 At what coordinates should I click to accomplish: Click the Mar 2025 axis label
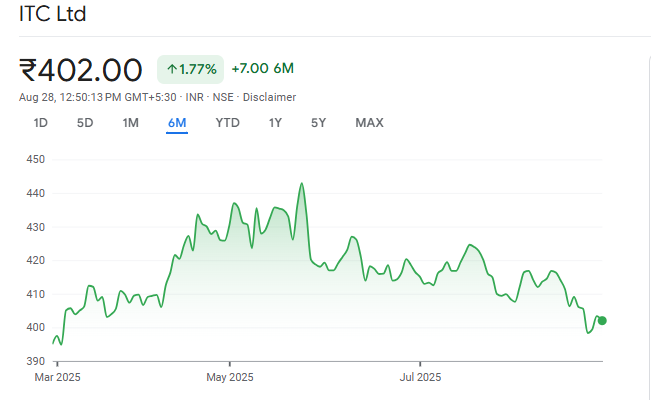[x=57, y=377]
